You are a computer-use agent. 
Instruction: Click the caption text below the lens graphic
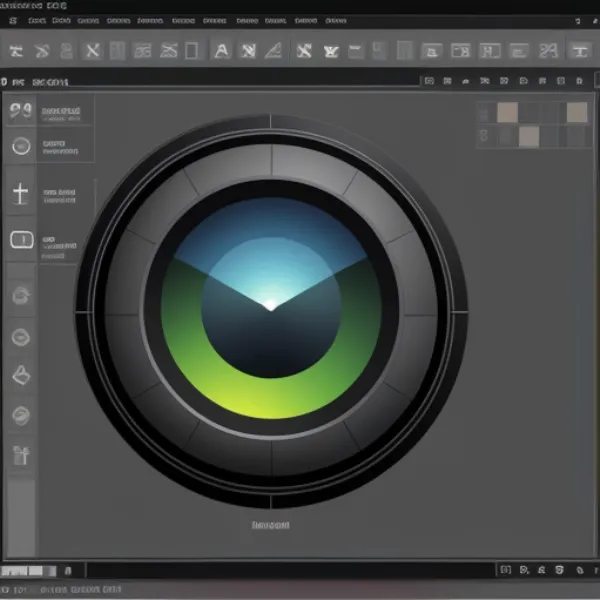tap(271, 525)
